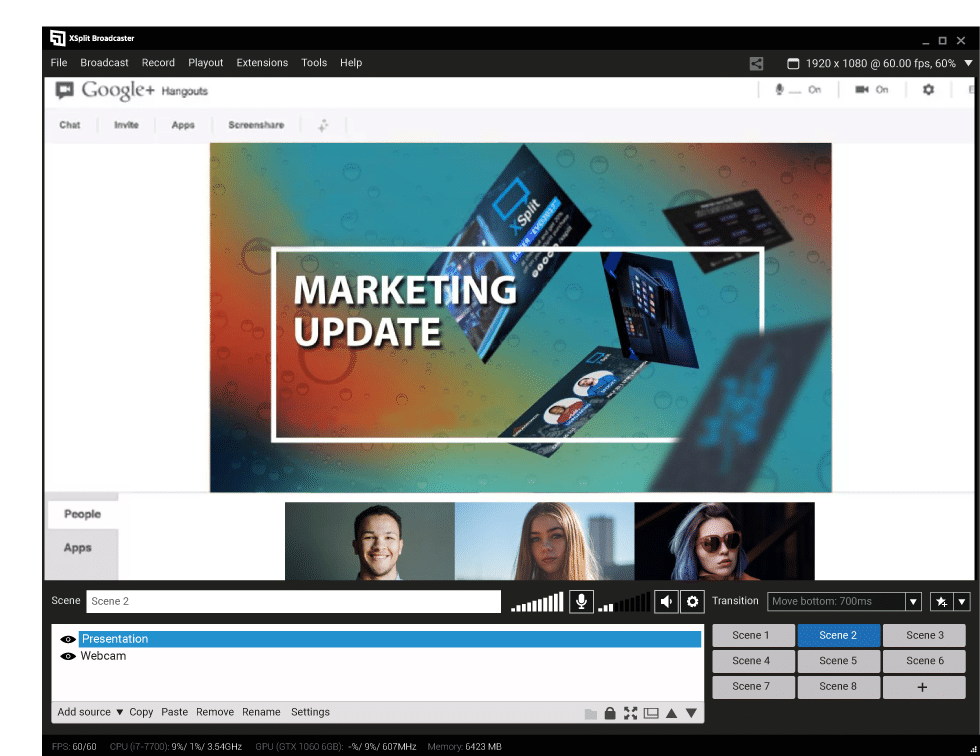Switch to Scene 8
This screenshot has height=756, width=980.
(838, 687)
